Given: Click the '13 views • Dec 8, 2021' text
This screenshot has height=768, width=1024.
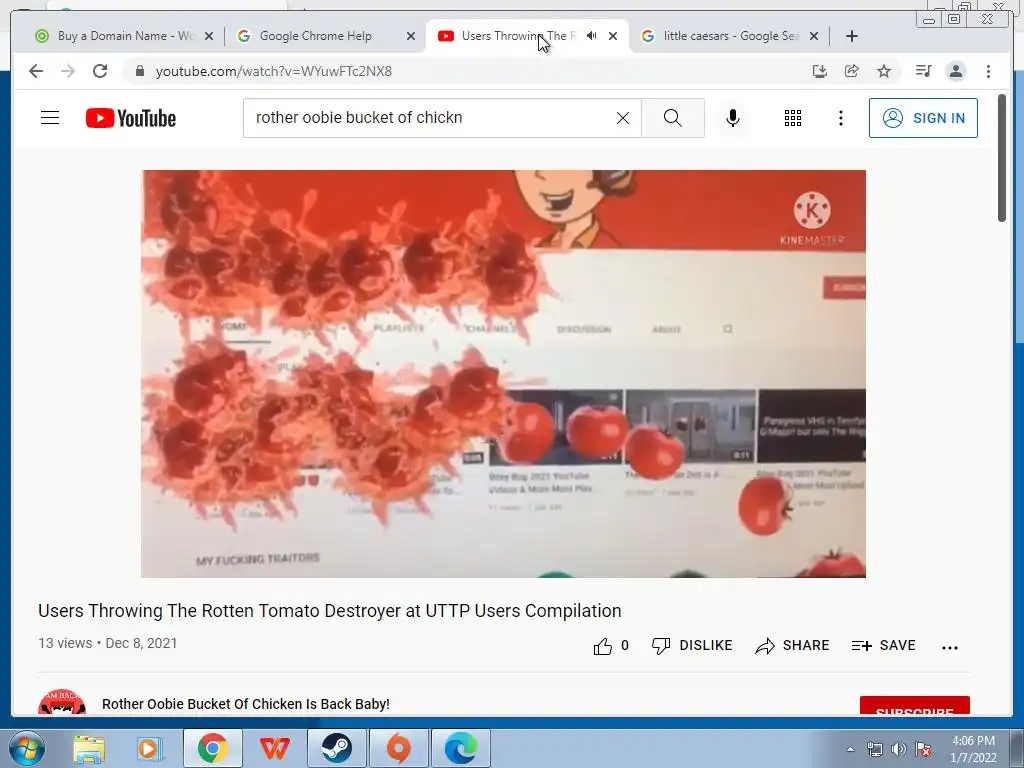Looking at the screenshot, I should point(108,643).
